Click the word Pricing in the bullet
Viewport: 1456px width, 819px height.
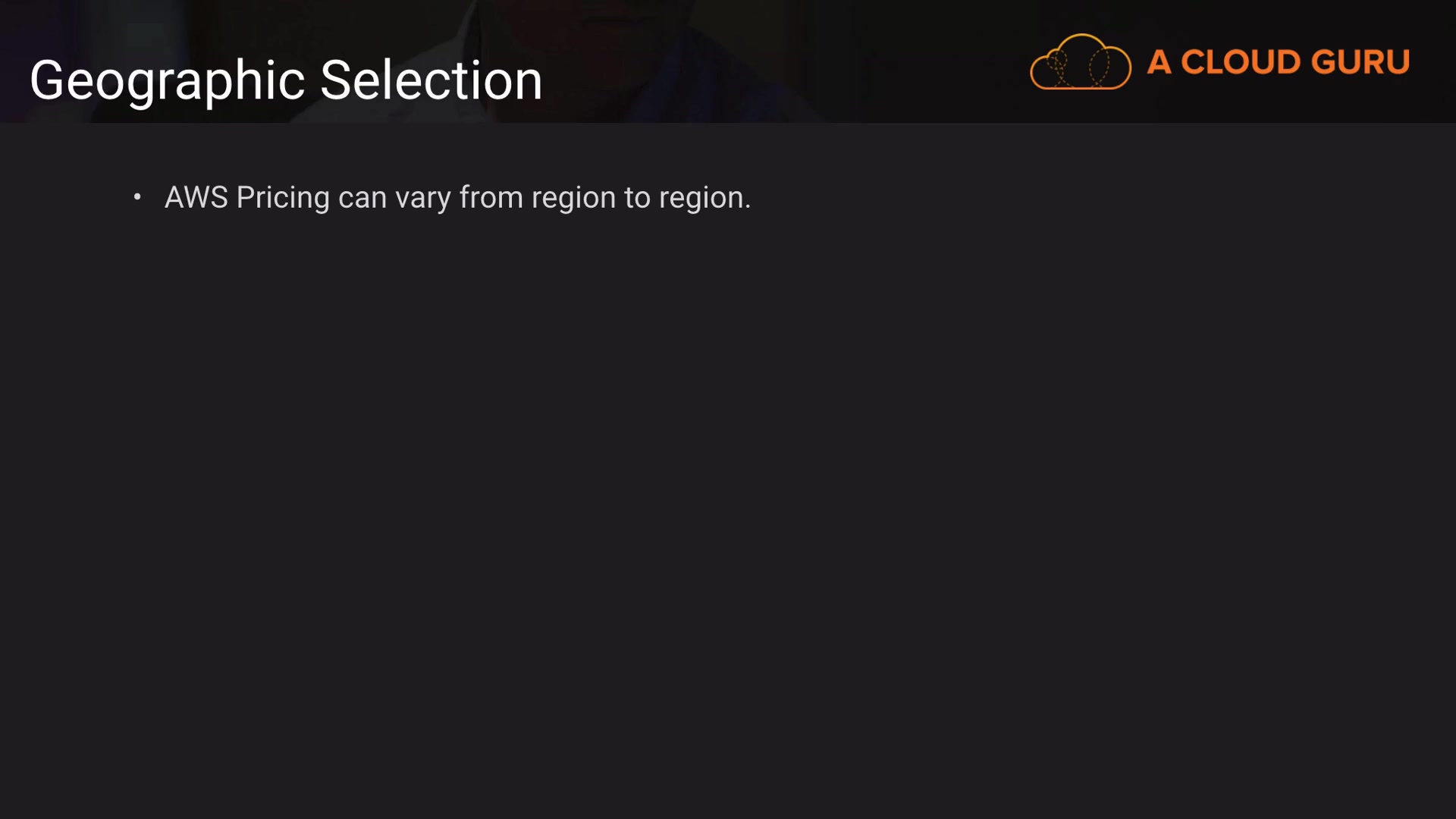tap(283, 197)
